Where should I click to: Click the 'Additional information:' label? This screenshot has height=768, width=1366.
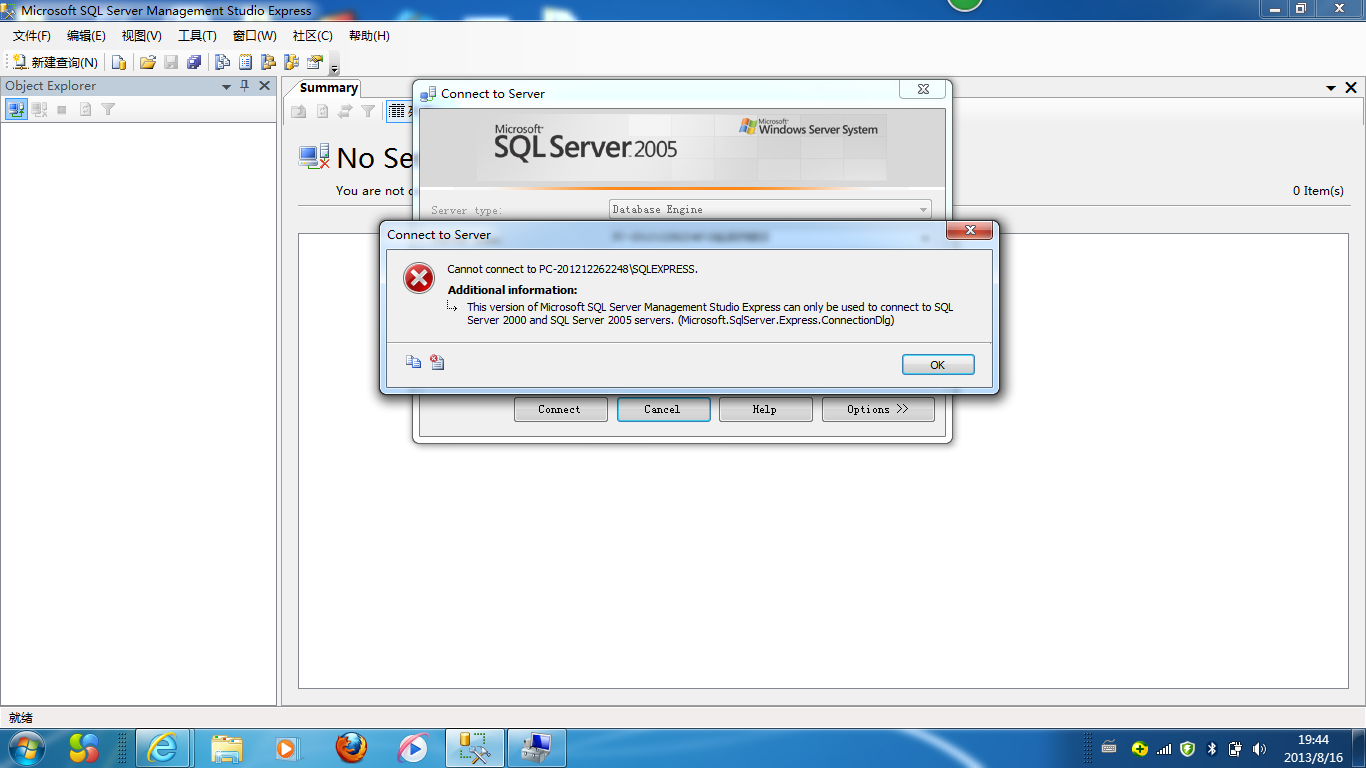512,290
